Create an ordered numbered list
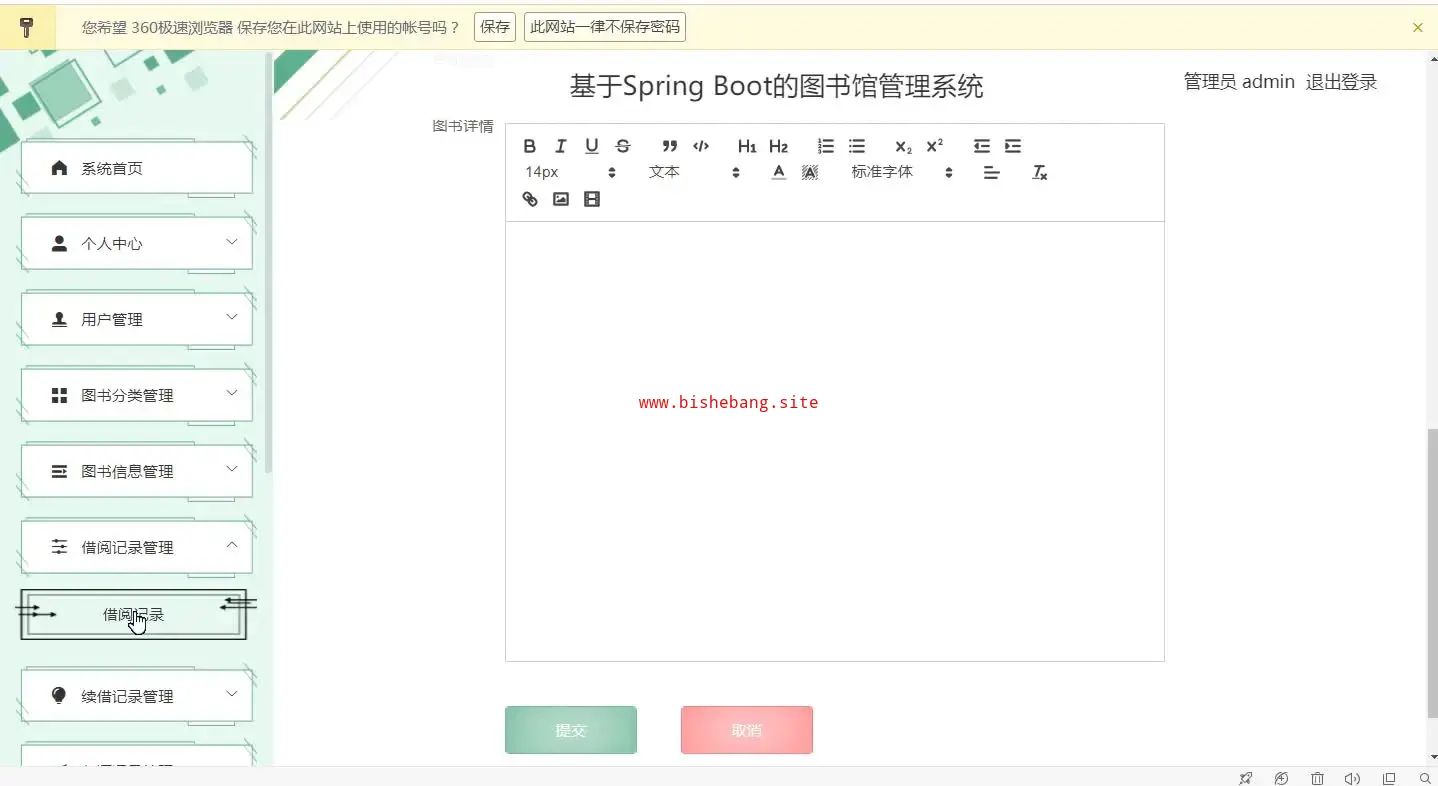 pos(826,146)
